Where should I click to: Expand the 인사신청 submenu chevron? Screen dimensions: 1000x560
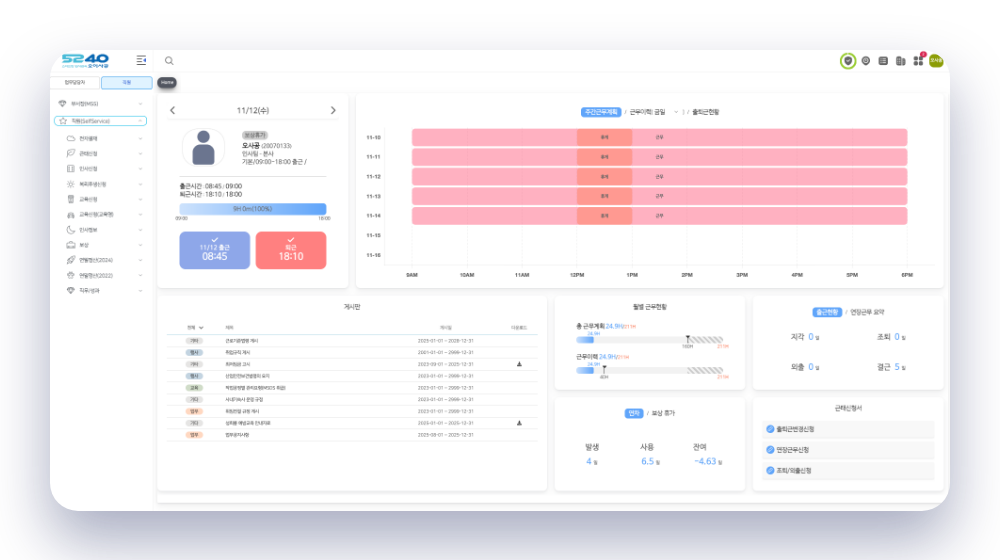tap(140, 169)
